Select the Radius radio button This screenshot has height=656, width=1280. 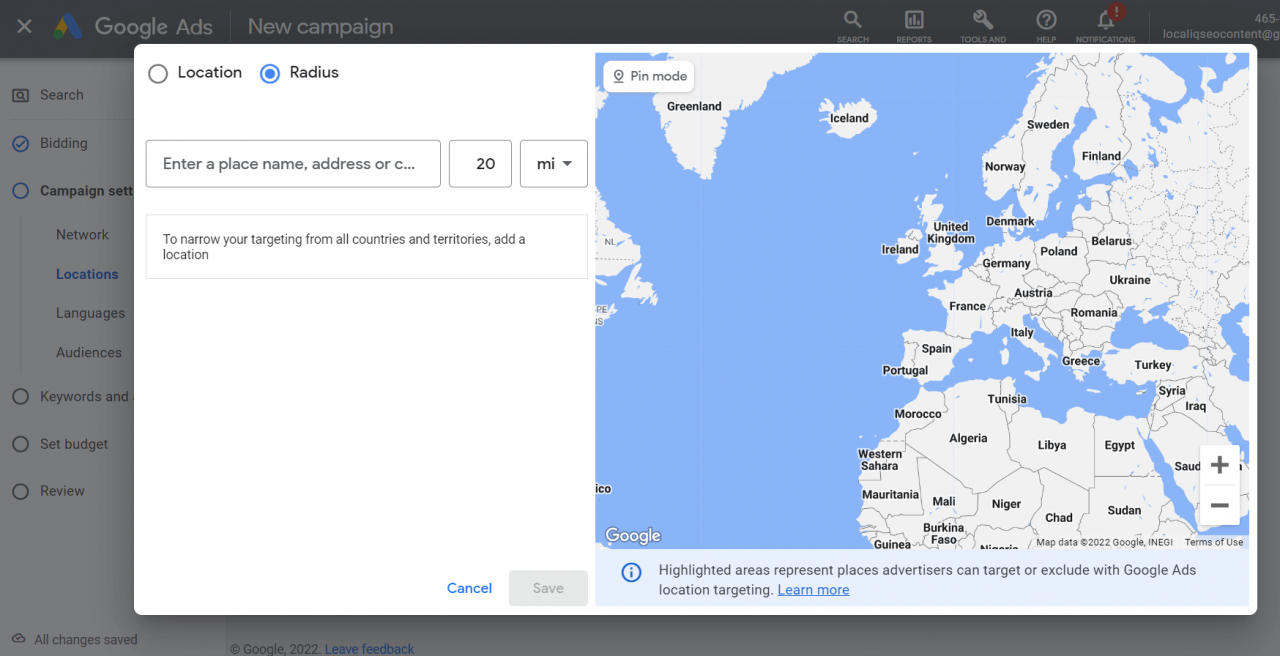pyautogui.click(x=268, y=72)
